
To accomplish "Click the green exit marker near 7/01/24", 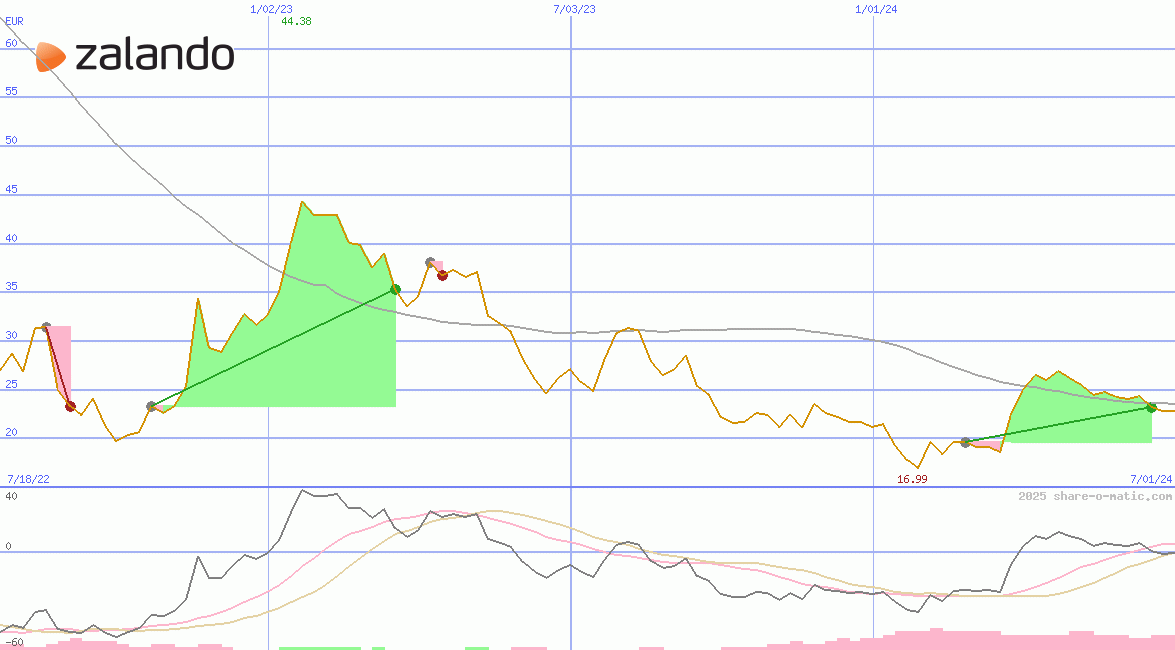I will pos(1152,407).
